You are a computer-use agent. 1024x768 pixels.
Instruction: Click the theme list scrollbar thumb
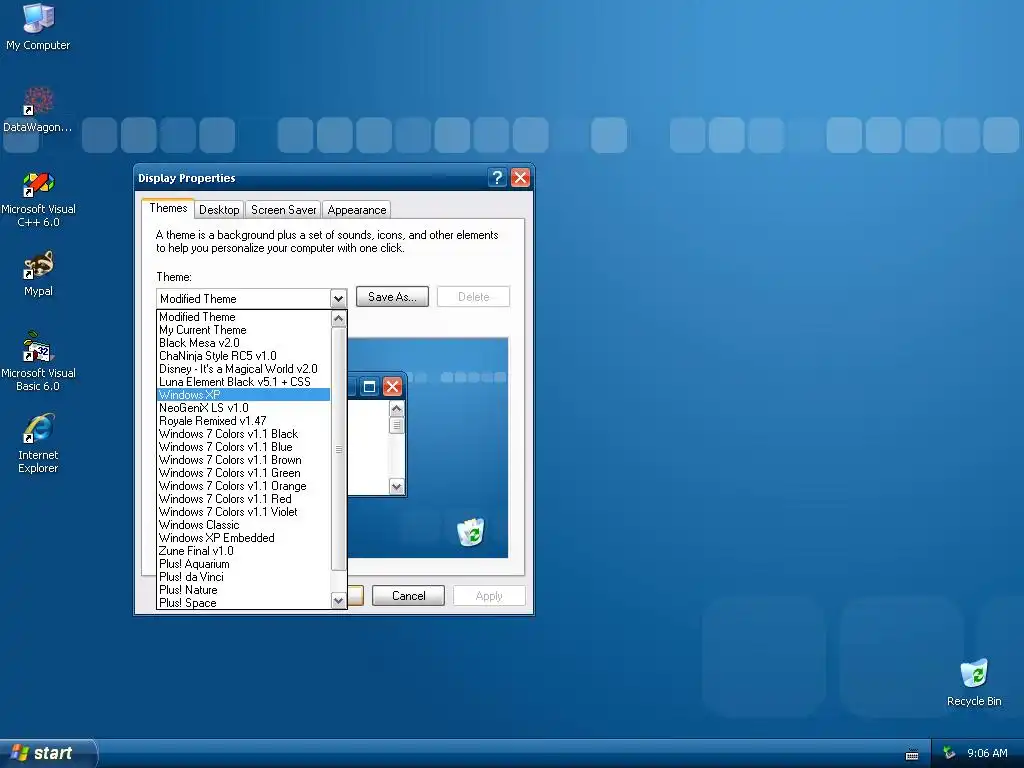[x=338, y=449]
